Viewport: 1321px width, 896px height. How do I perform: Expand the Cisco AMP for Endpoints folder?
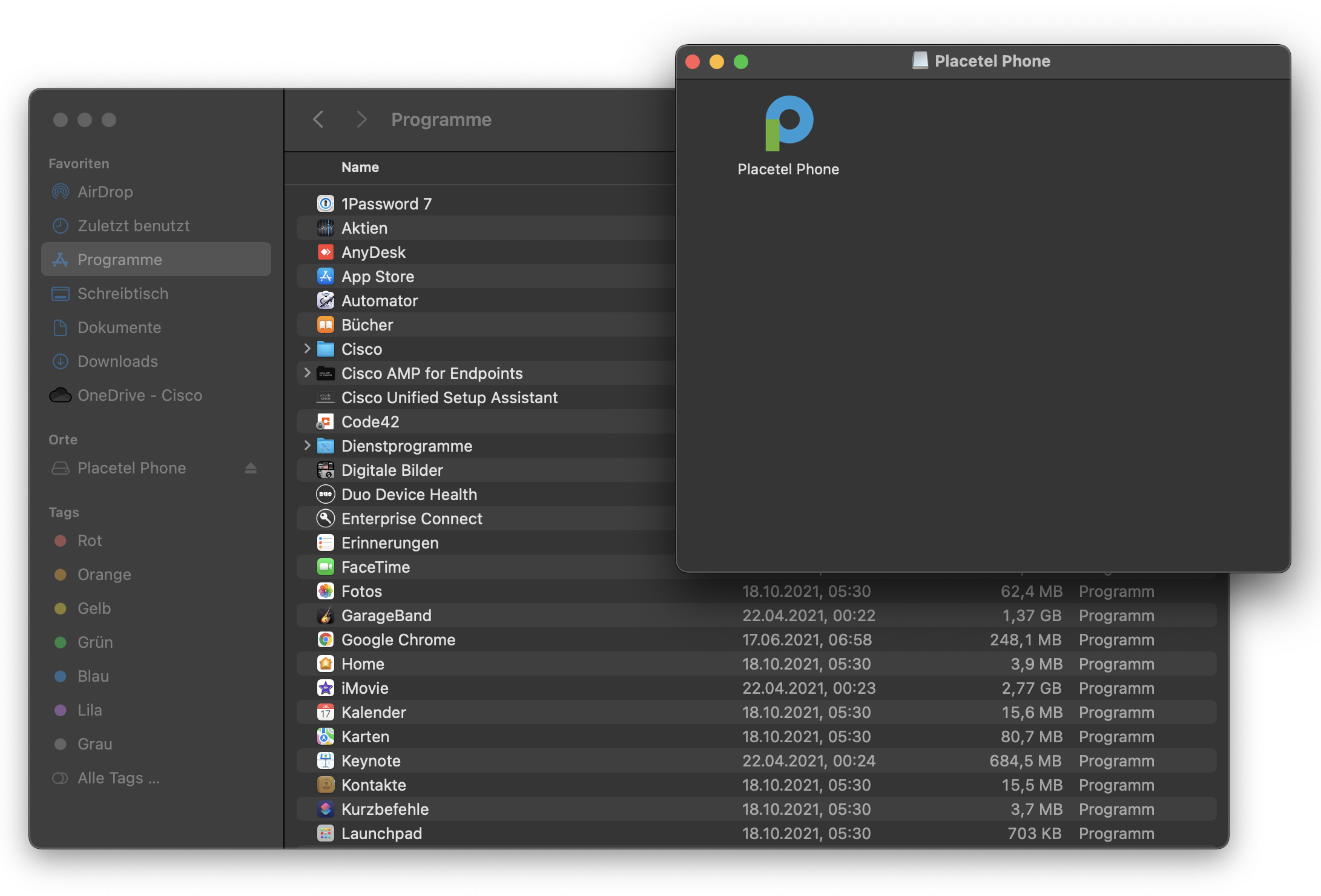307,373
